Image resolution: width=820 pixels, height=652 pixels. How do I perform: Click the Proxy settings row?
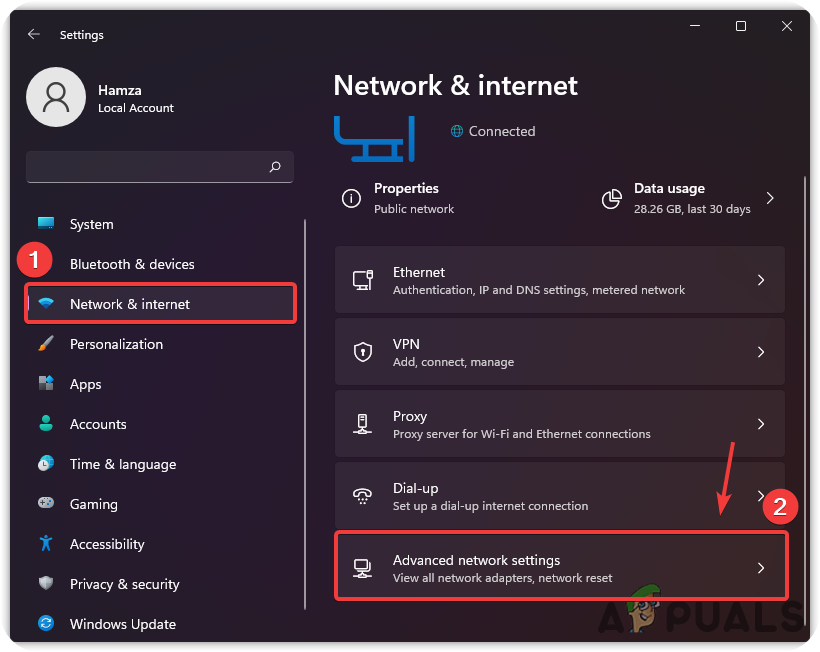(x=560, y=424)
